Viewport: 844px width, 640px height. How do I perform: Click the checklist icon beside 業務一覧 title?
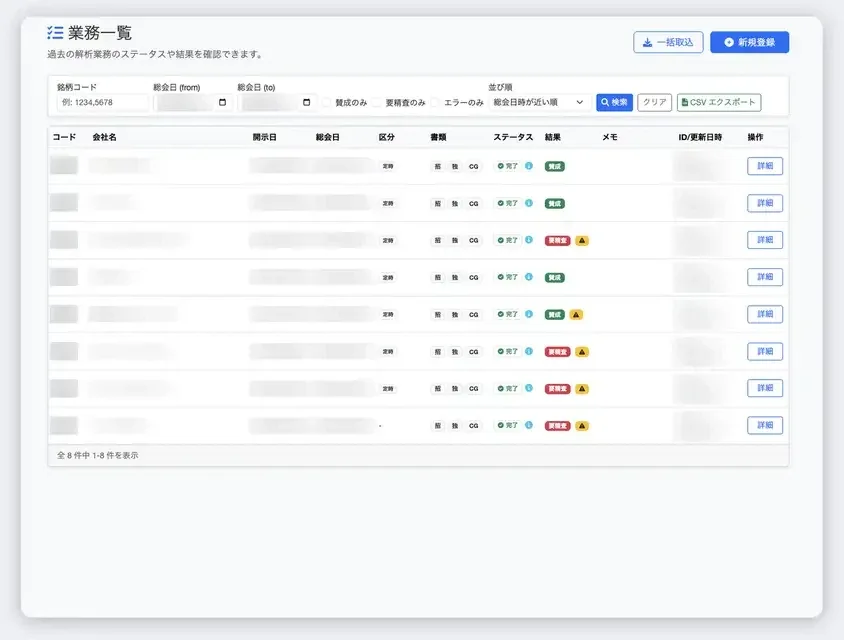point(55,33)
